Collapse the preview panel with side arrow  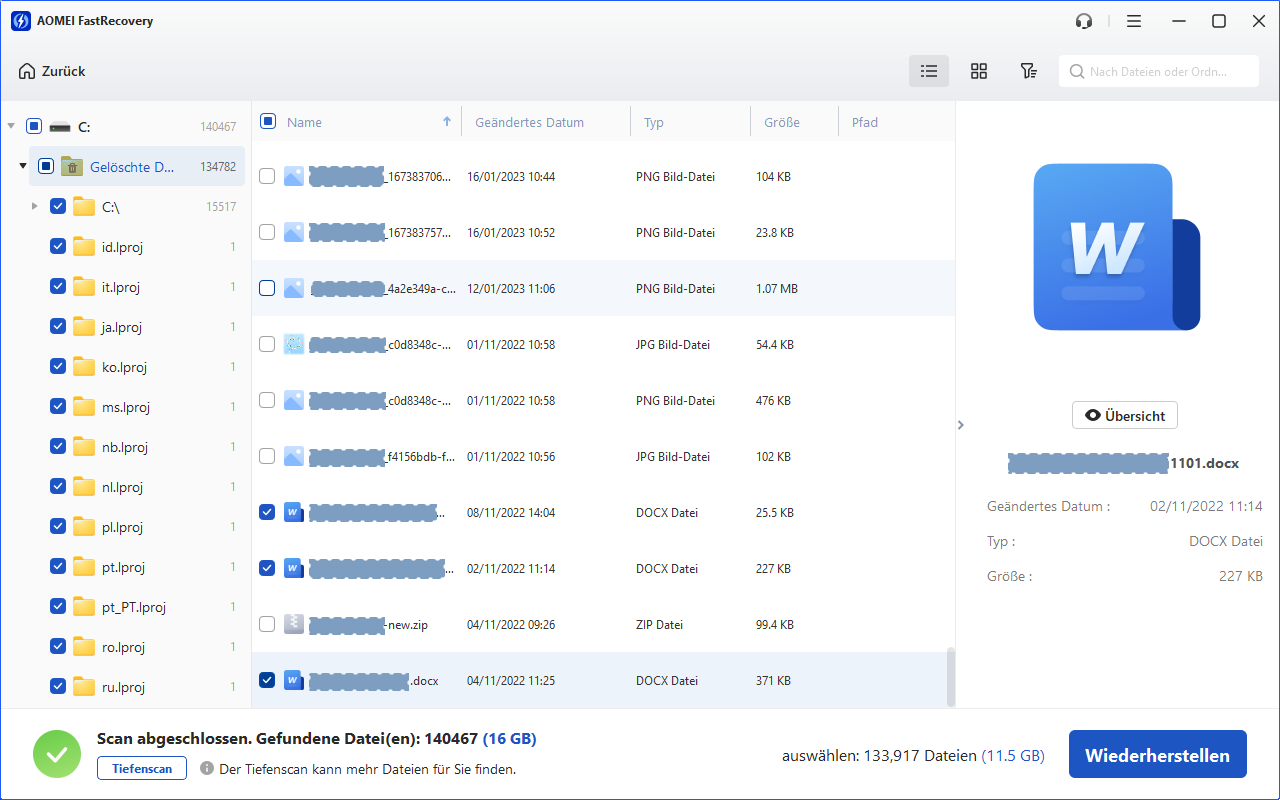coord(961,425)
